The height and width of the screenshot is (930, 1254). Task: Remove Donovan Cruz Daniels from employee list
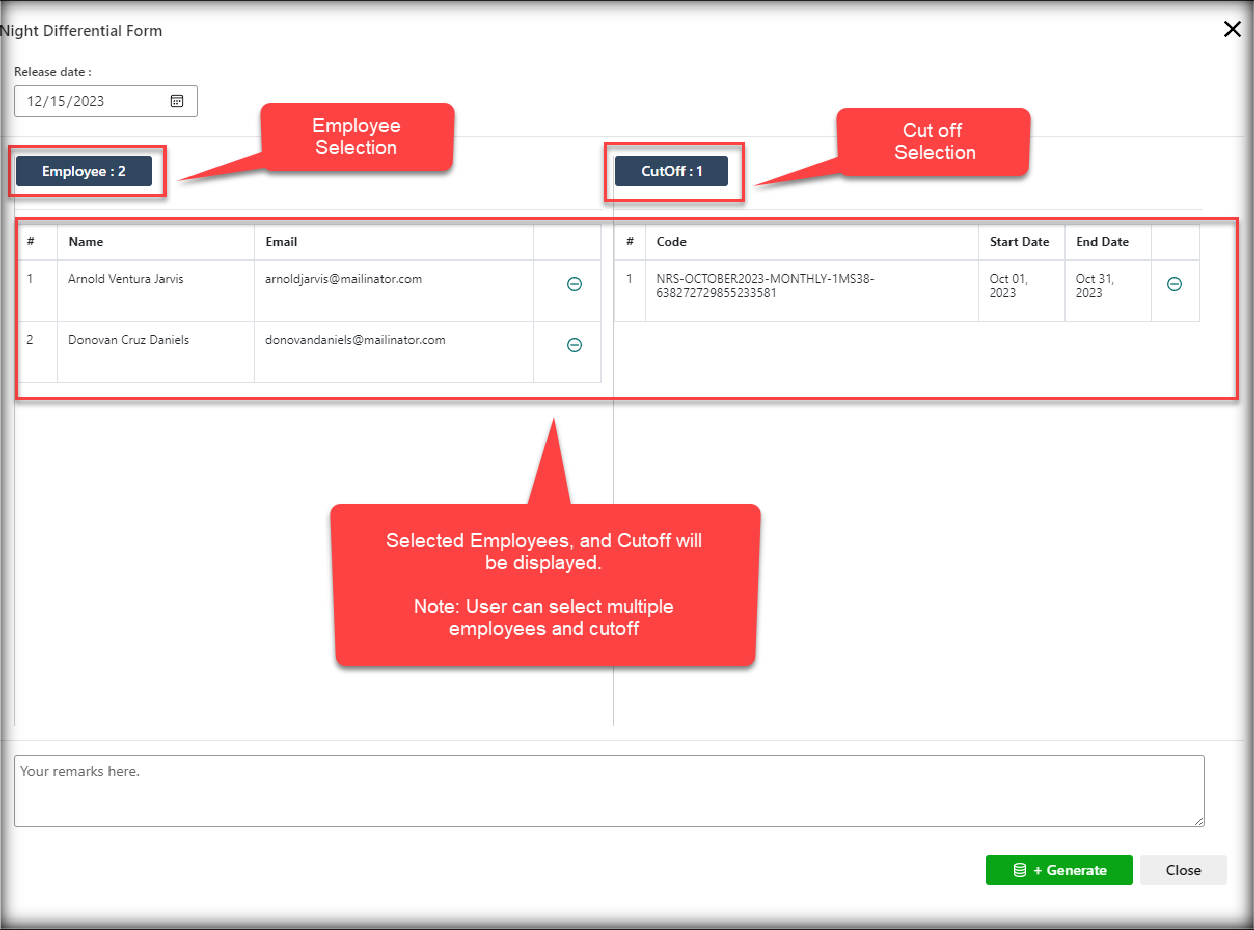pyautogui.click(x=574, y=345)
